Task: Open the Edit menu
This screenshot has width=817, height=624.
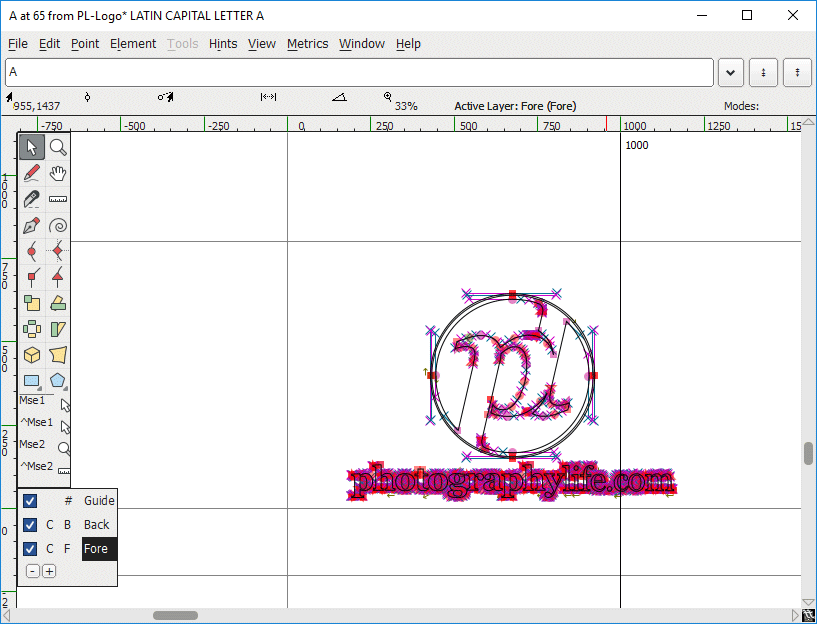Action: (x=49, y=44)
